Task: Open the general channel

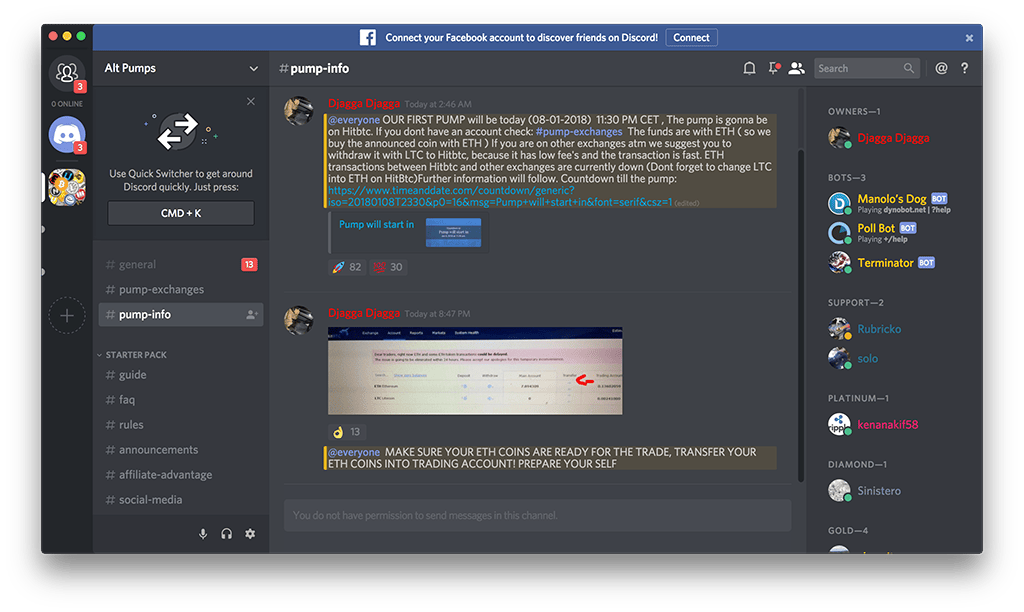Action: click(x=137, y=265)
